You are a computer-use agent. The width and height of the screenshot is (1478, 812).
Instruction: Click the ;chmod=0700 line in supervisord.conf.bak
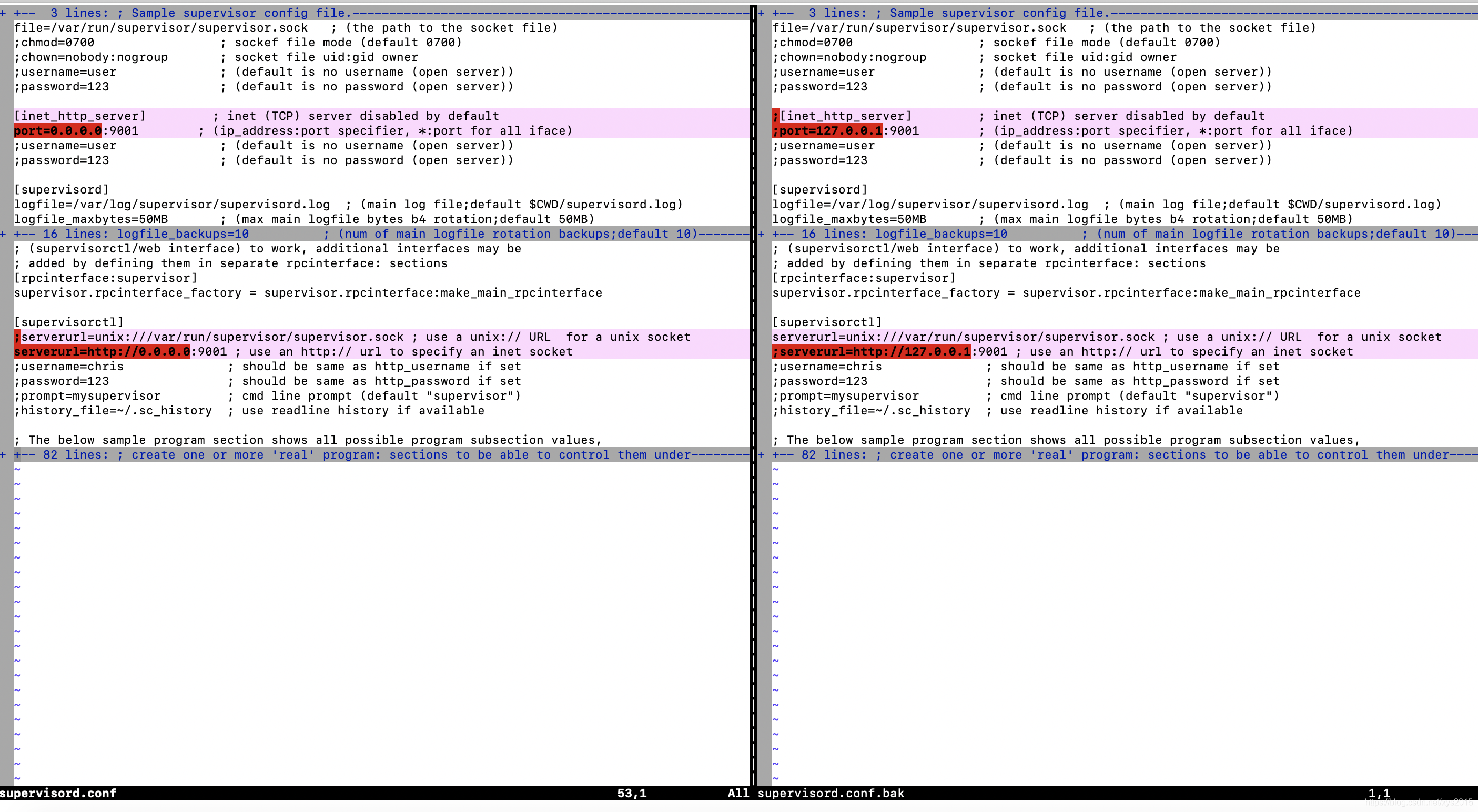pos(997,43)
